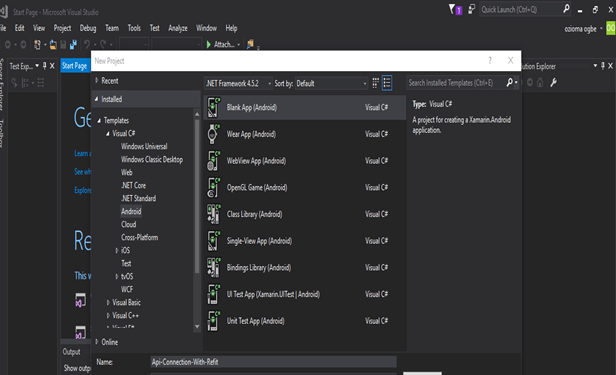
Task: Open the Project menu
Action: click(x=62, y=28)
